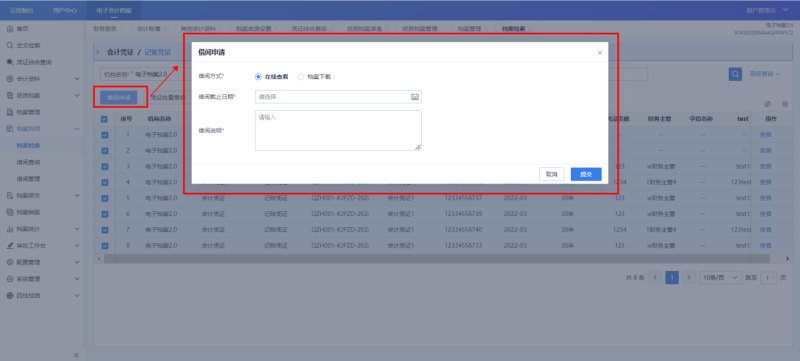Toggle the select-all checkbox in table header
The width and height of the screenshot is (800, 361).
click(105, 119)
